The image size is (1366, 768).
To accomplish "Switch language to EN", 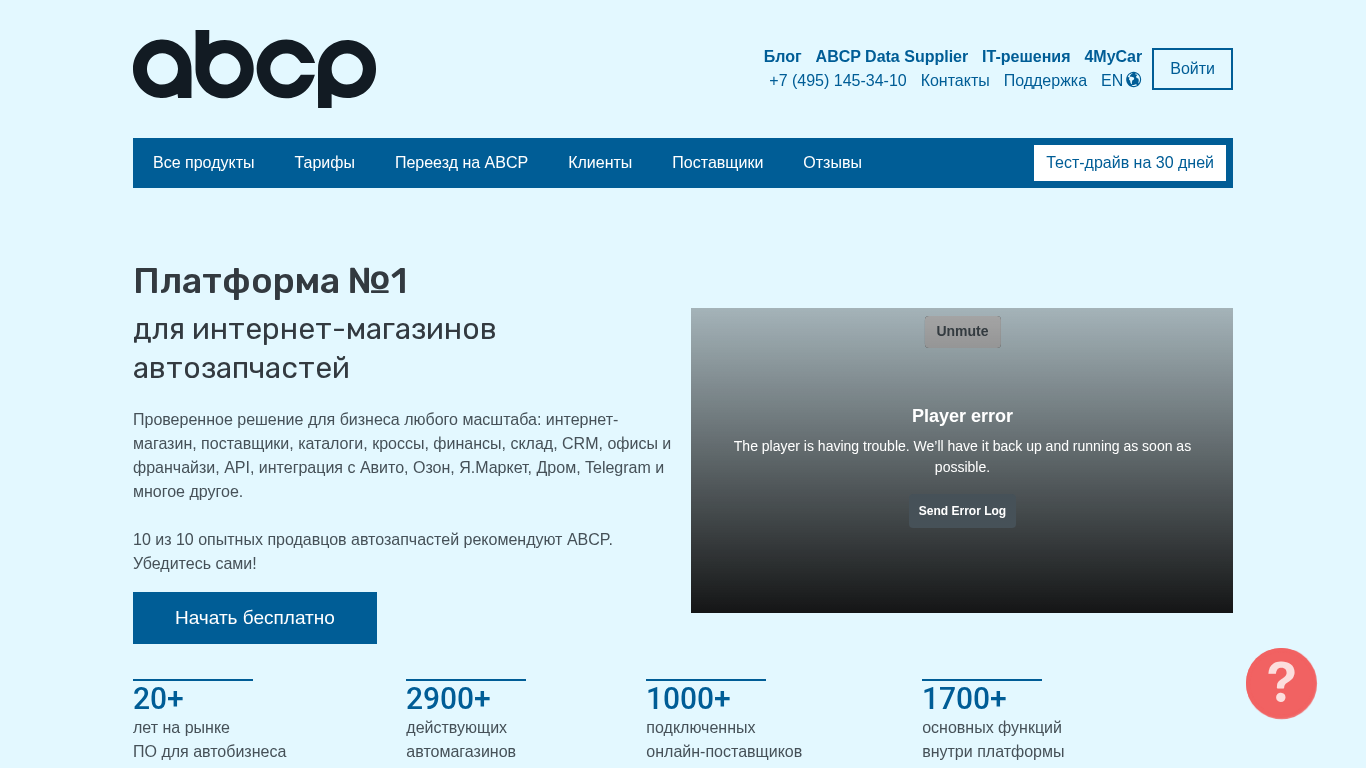I will click(1112, 81).
